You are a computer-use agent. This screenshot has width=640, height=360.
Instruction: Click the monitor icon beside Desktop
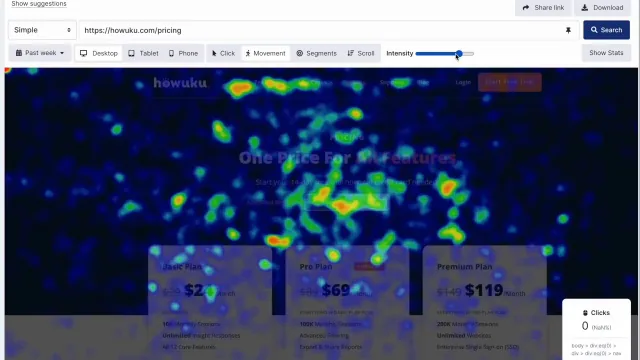click(84, 53)
